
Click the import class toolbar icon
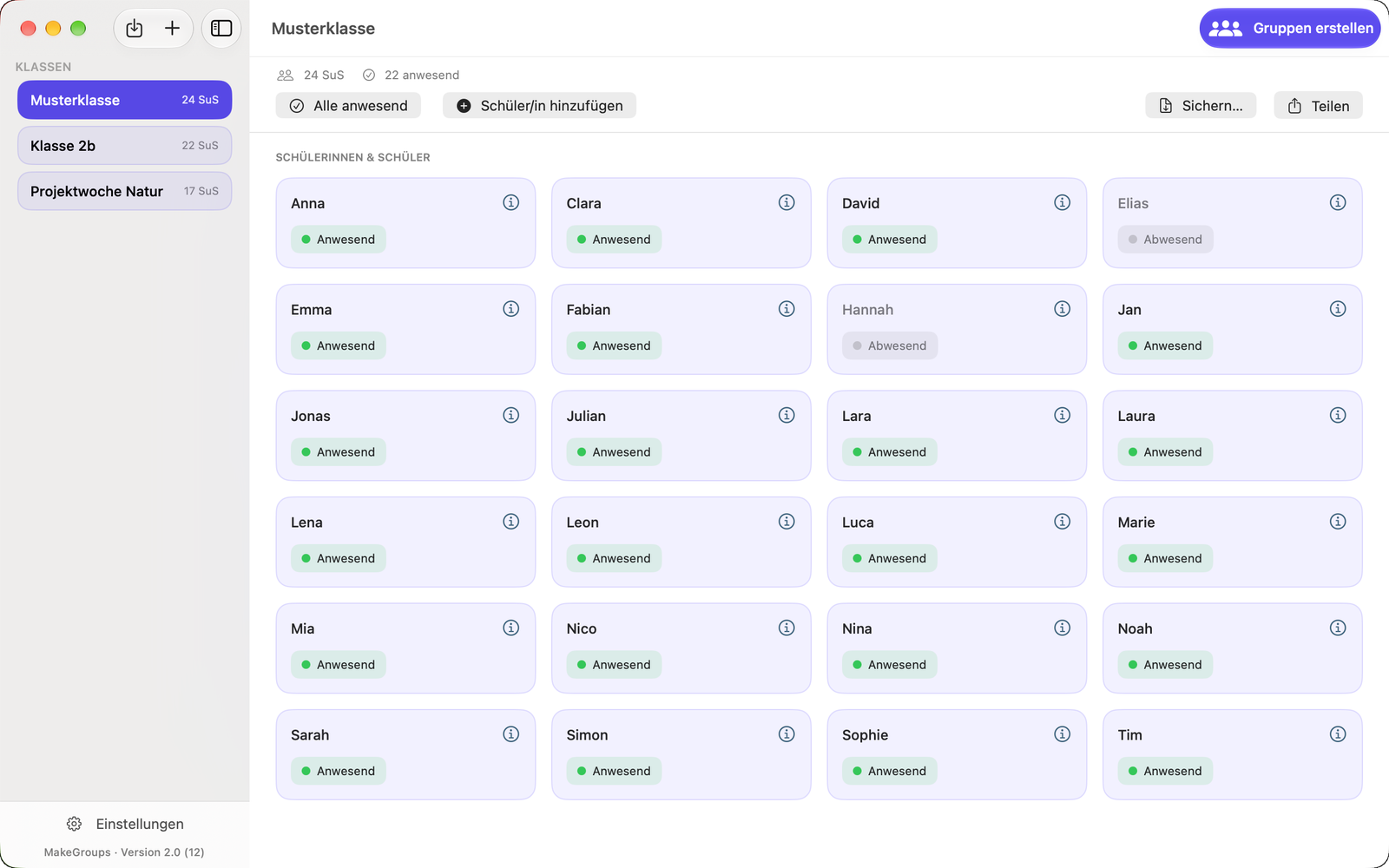pyautogui.click(x=135, y=29)
